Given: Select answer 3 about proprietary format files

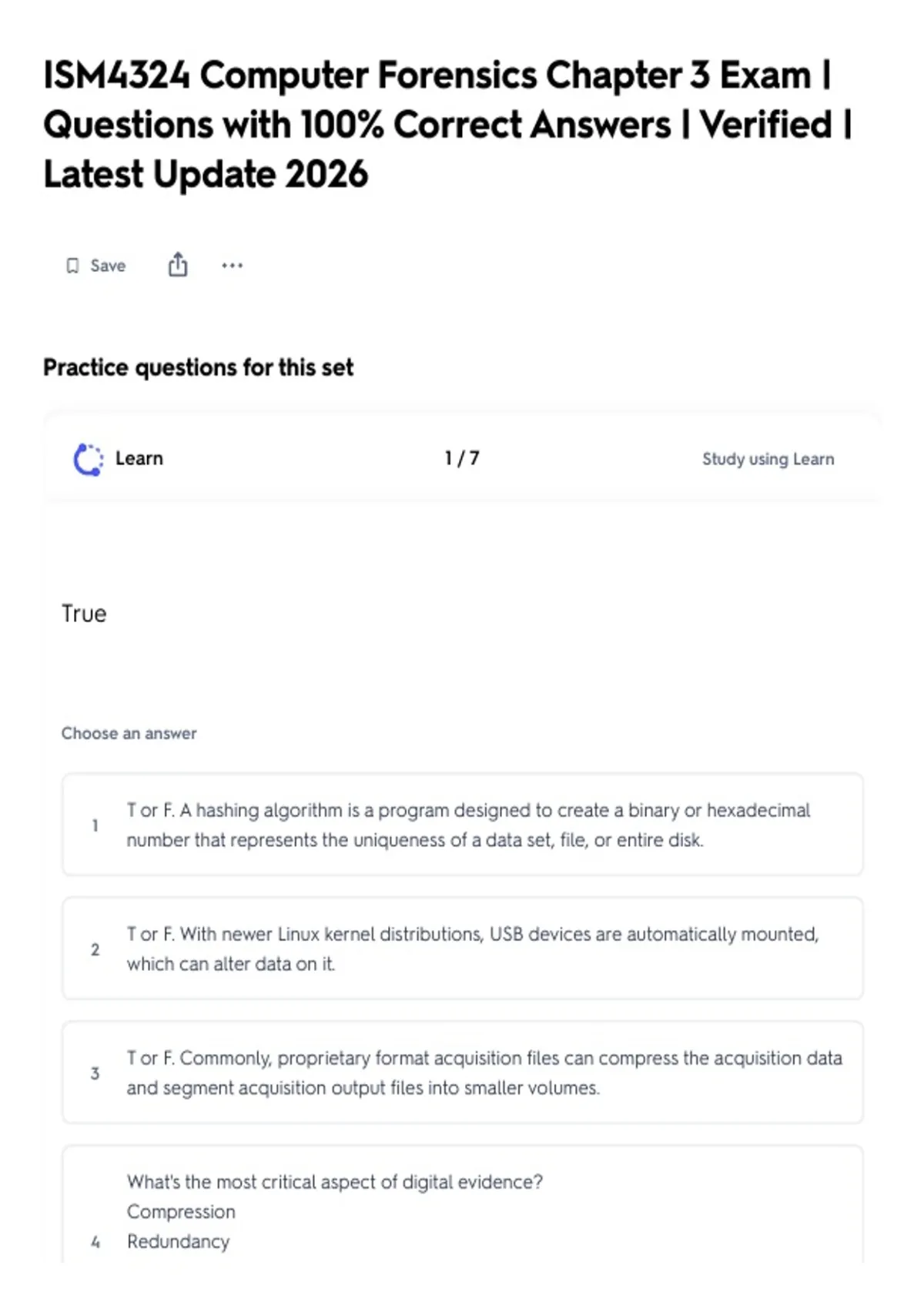Looking at the screenshot, I should pos(462,1073).
